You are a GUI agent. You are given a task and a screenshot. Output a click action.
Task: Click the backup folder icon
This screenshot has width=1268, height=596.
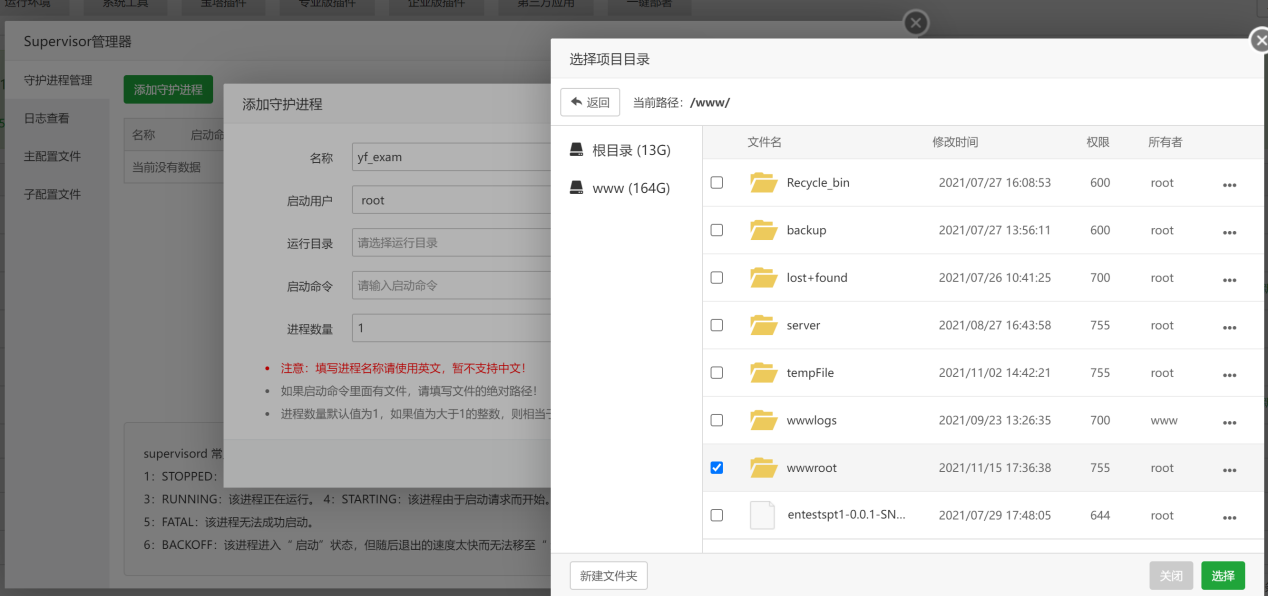(x=763, y=230)
